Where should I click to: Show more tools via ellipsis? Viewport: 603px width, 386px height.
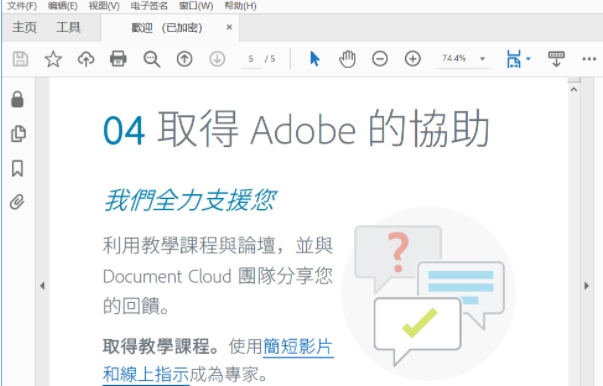[x=589, y=59]
